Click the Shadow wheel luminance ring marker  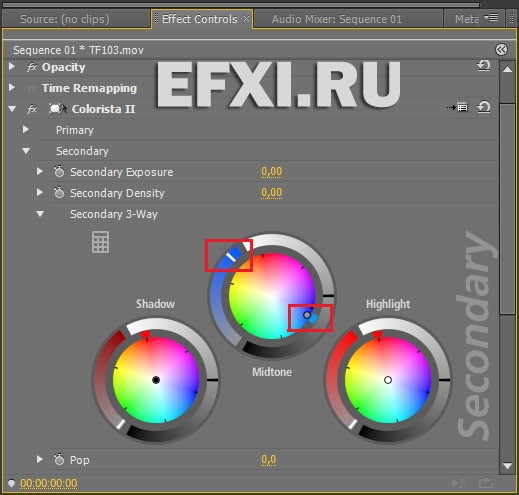coord(212,380)
